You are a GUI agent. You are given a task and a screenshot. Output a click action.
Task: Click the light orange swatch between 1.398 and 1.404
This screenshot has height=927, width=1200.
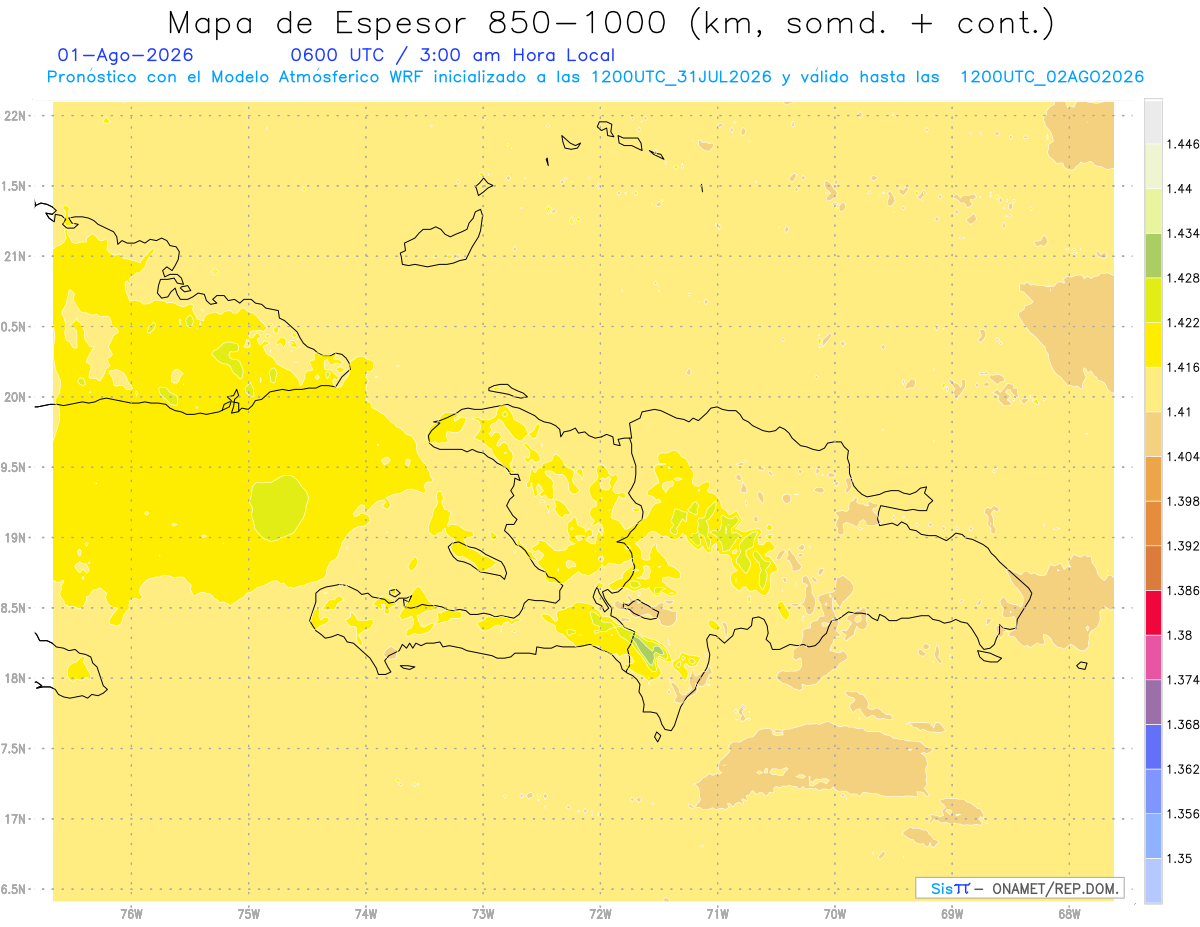(1153, 479)
